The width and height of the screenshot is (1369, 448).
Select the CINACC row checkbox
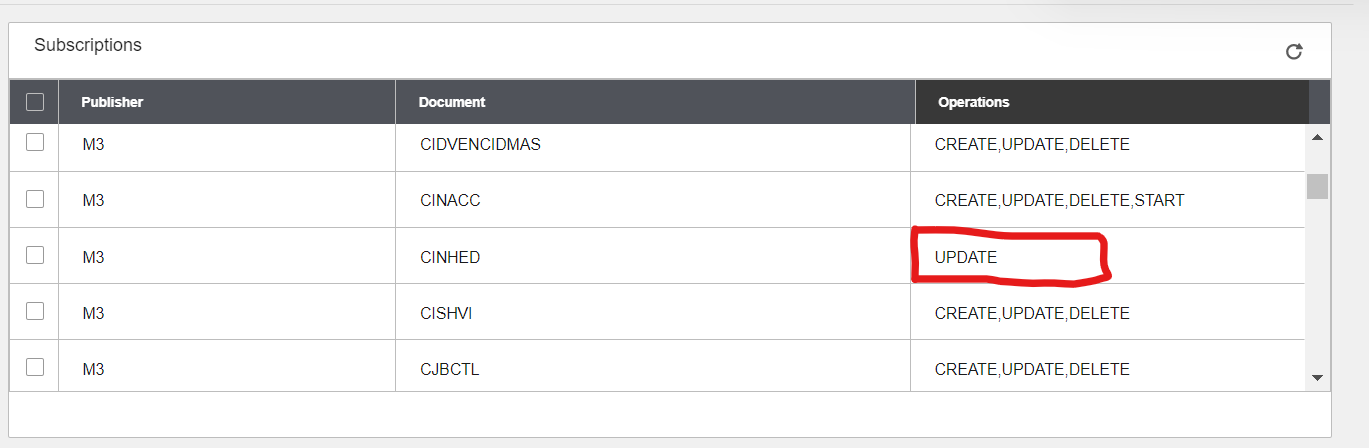point(35,198)
